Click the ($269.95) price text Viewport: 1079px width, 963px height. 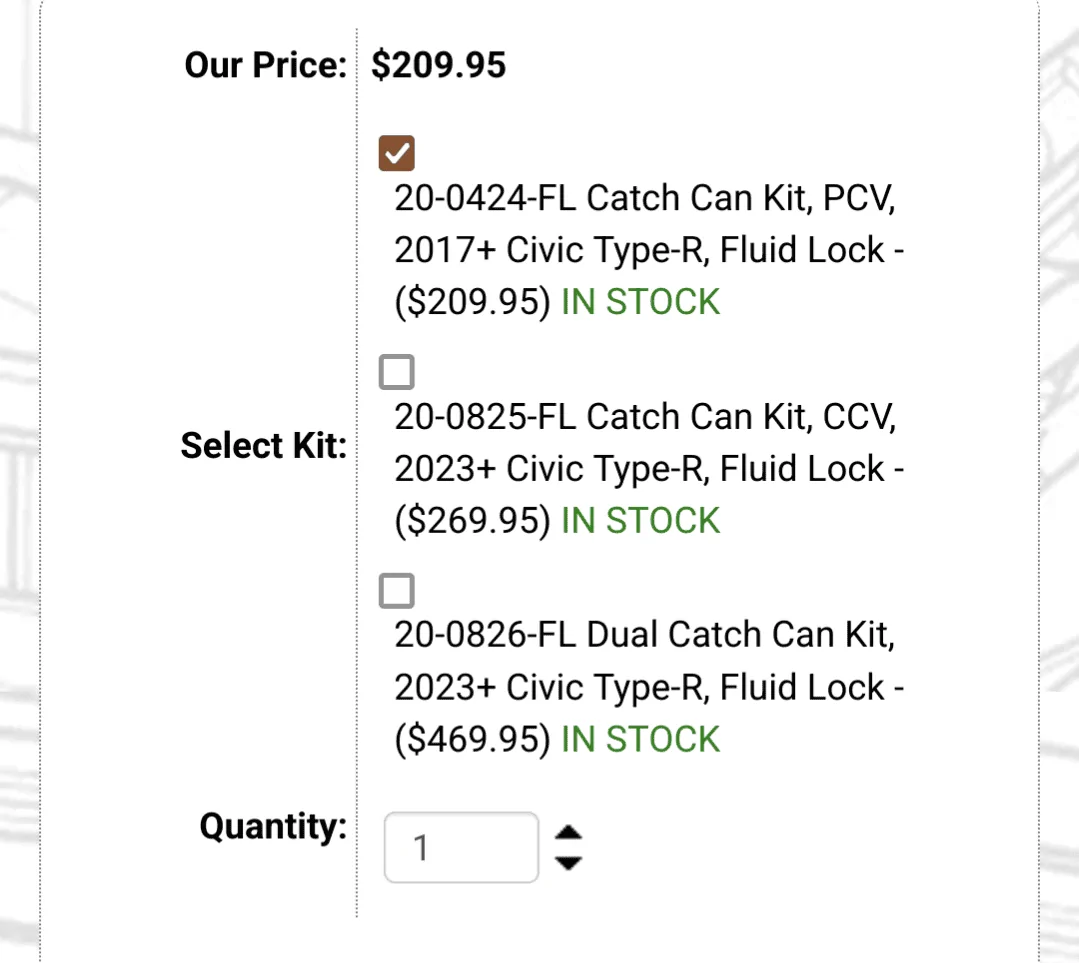coord(472,521)
